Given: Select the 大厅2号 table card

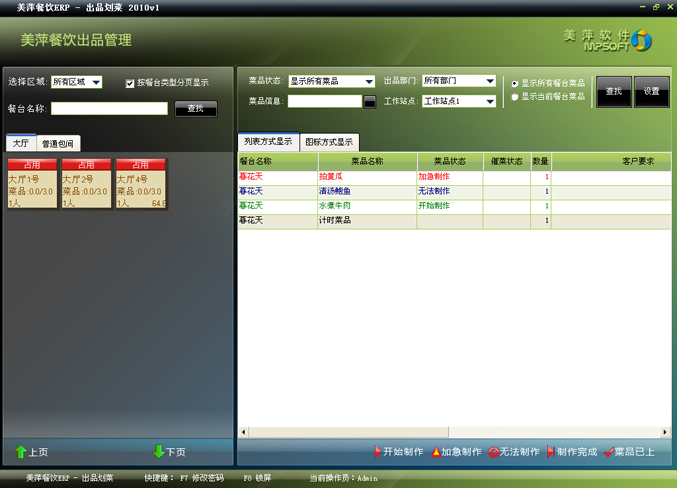Looking at the screenshot, I should click(x=86, y=183).
